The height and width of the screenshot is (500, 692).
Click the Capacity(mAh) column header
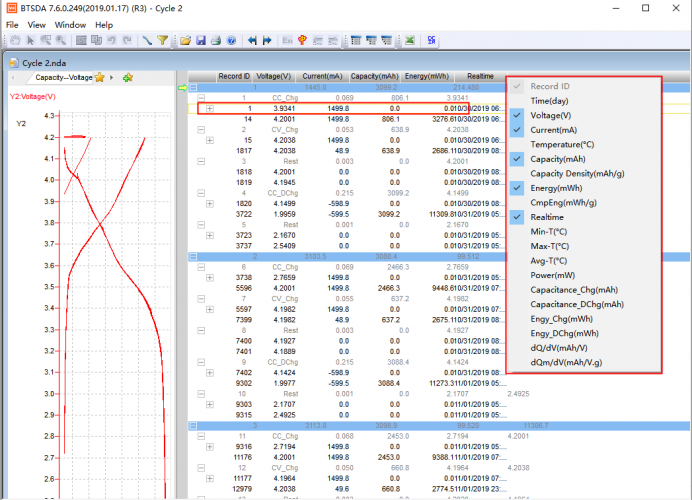tap(374, 76)
